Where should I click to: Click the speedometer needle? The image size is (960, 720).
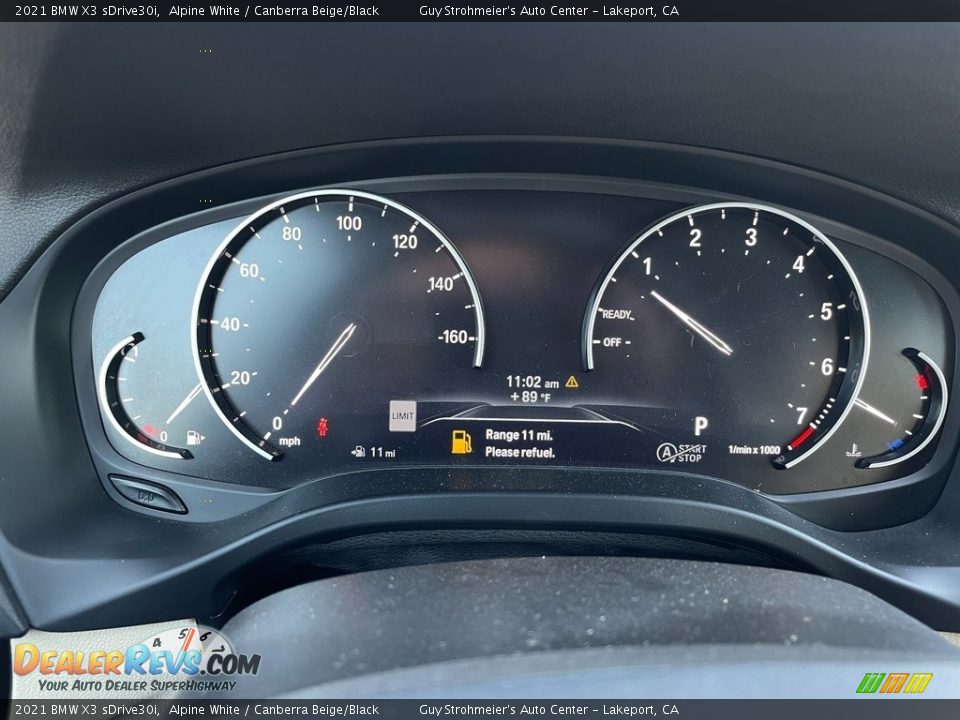[x=323, y=364]
